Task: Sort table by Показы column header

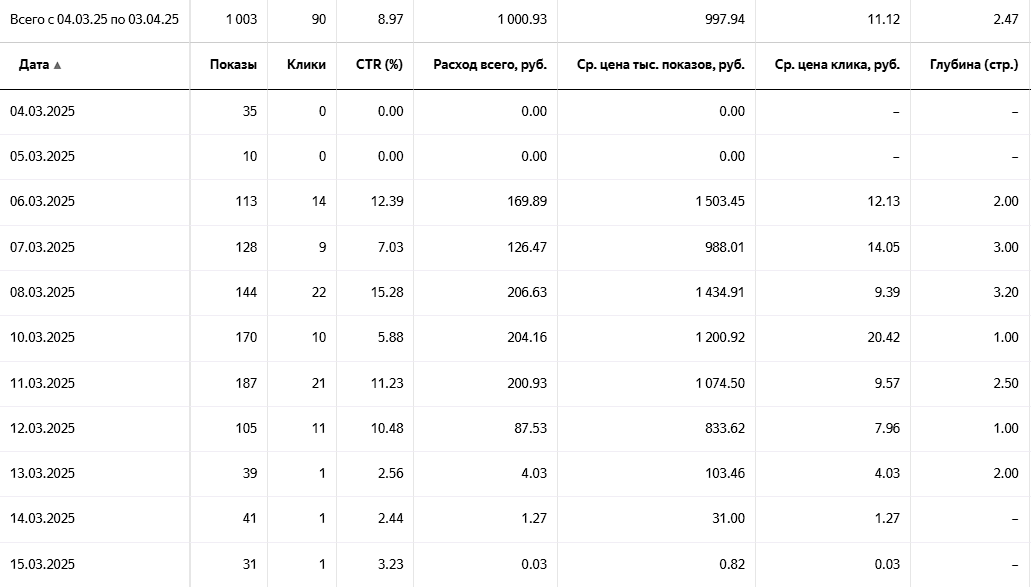Action: point(233,65)
